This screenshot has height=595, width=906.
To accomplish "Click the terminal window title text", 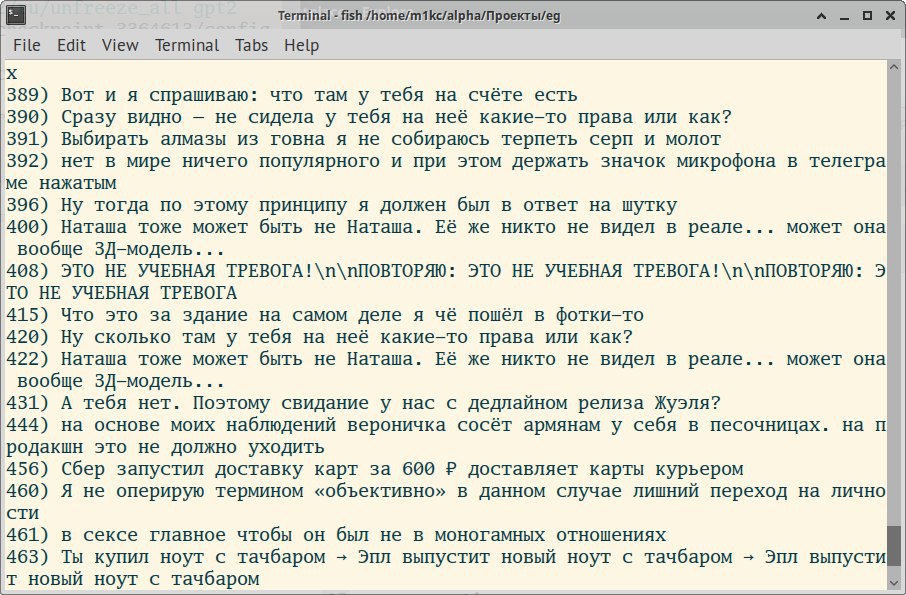I will pyautogui.click(x=419, y=16).
